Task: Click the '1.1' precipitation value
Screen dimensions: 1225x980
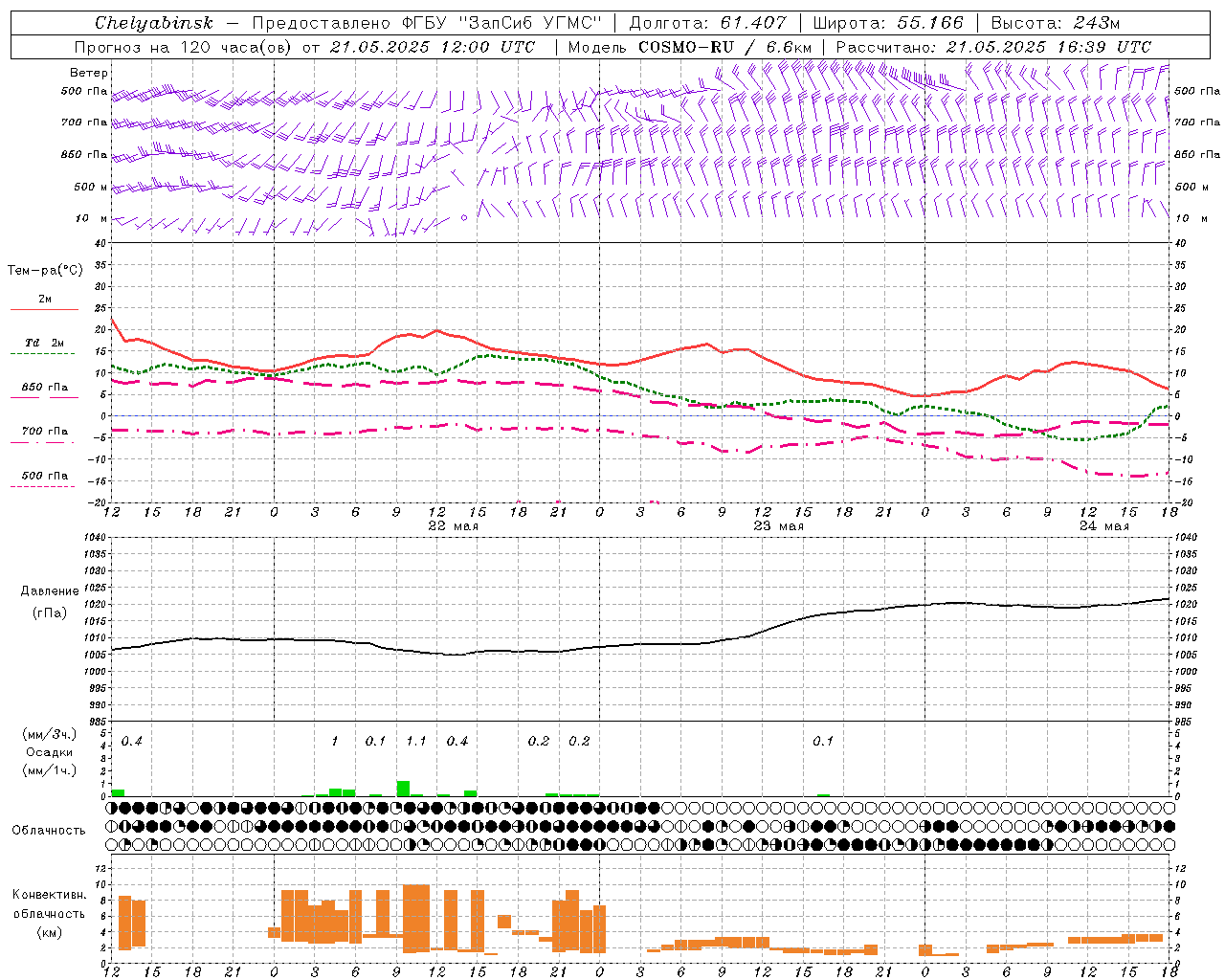Action: [x=416, y=742]
